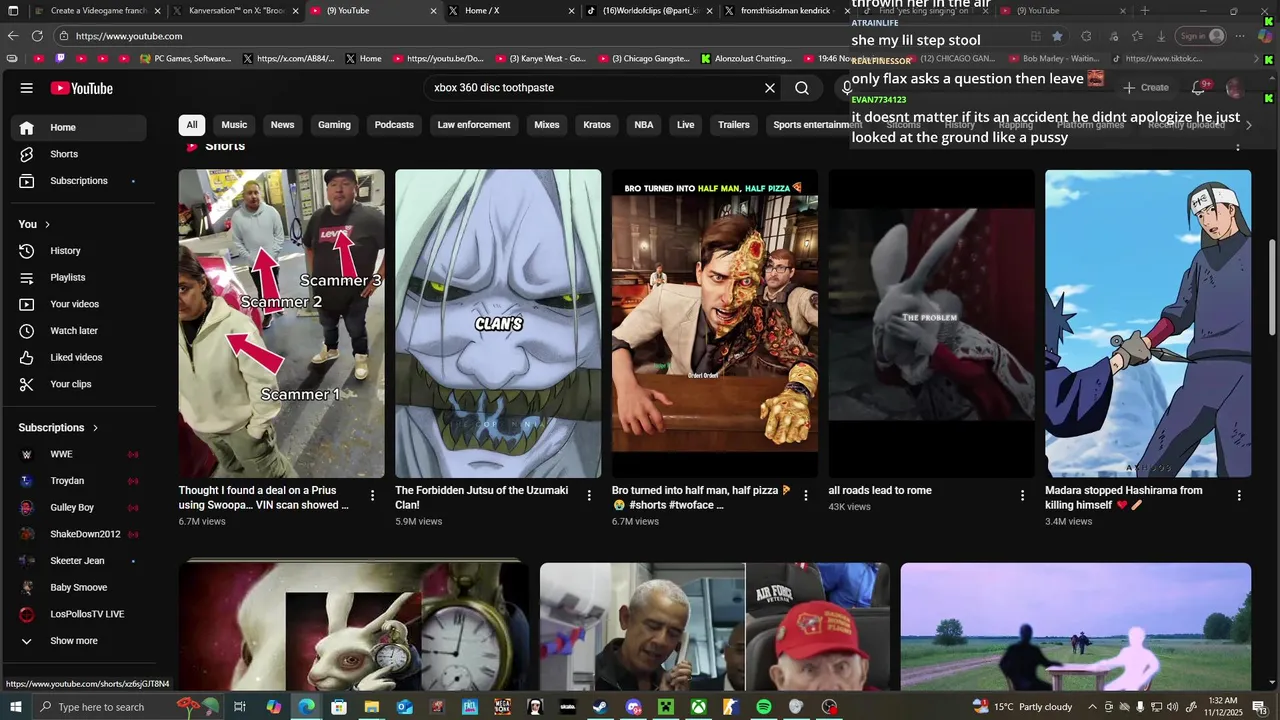Open LosPollosTV LIVE channel

tap(79, 614)
